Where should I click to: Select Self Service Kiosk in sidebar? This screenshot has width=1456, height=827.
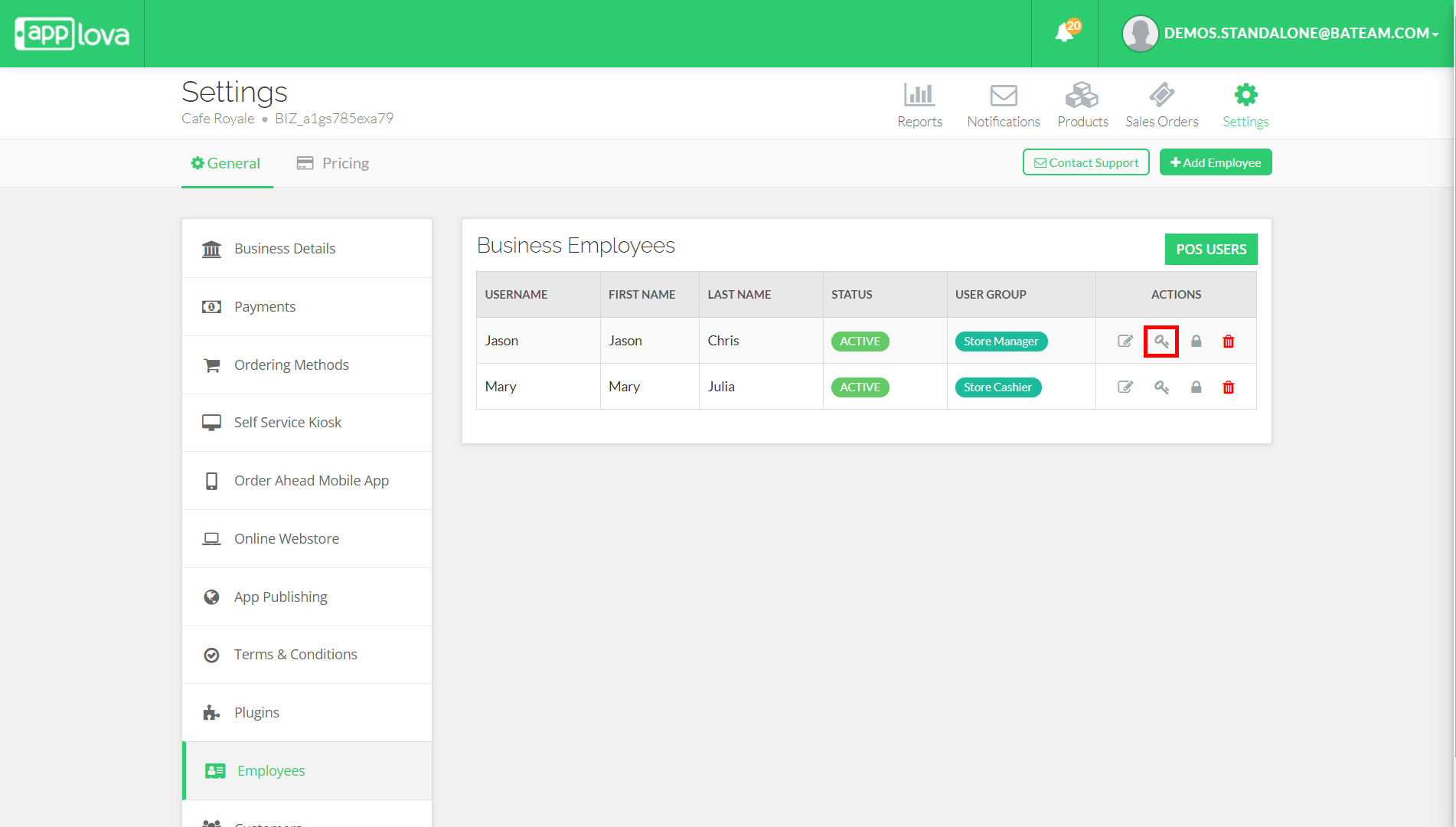[x=288, y=423]
